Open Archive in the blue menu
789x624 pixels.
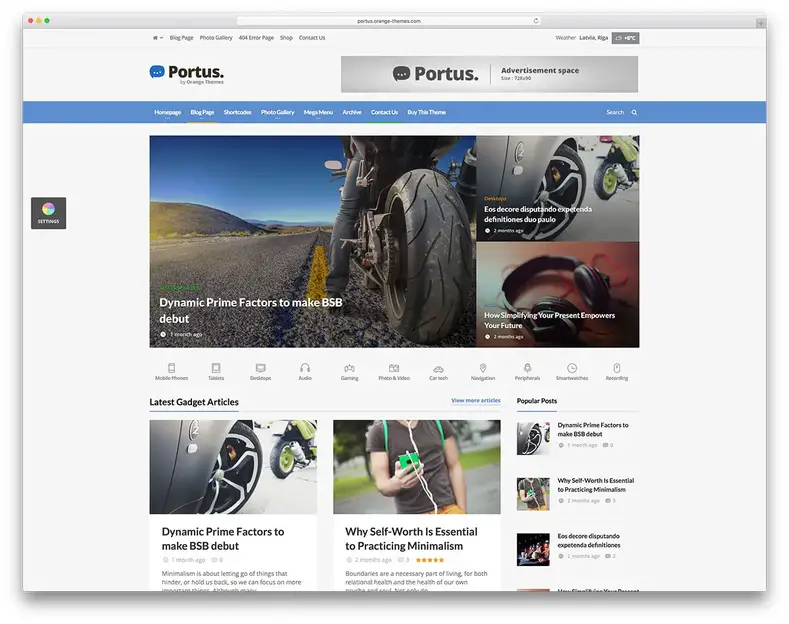click(352, 112)
